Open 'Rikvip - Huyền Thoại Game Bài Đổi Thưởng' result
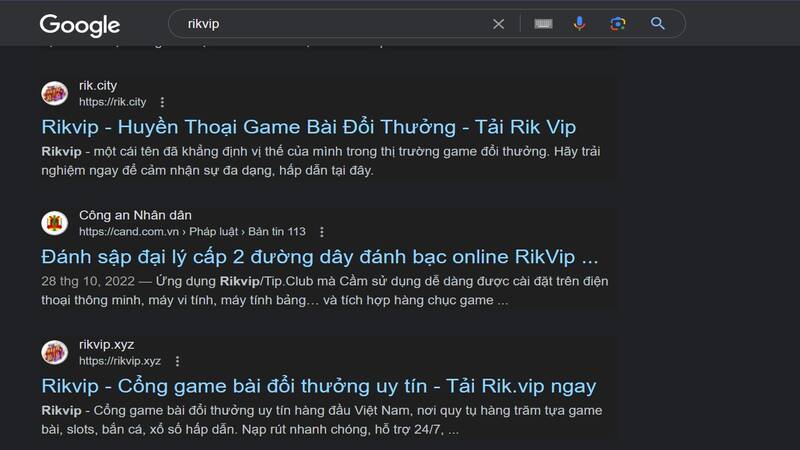800x450 pixels. [308, 127]
